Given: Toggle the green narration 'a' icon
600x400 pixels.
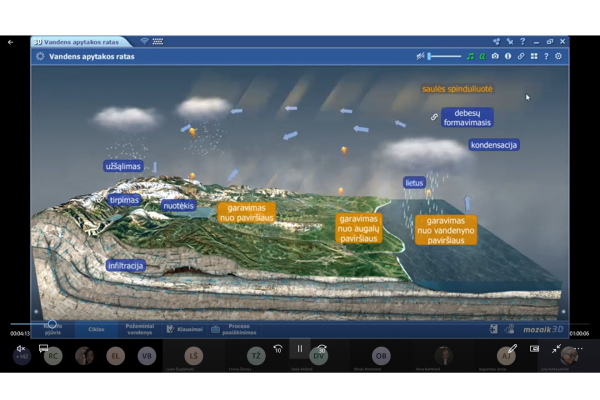Looking at the screenshot, I should (483, 56).
